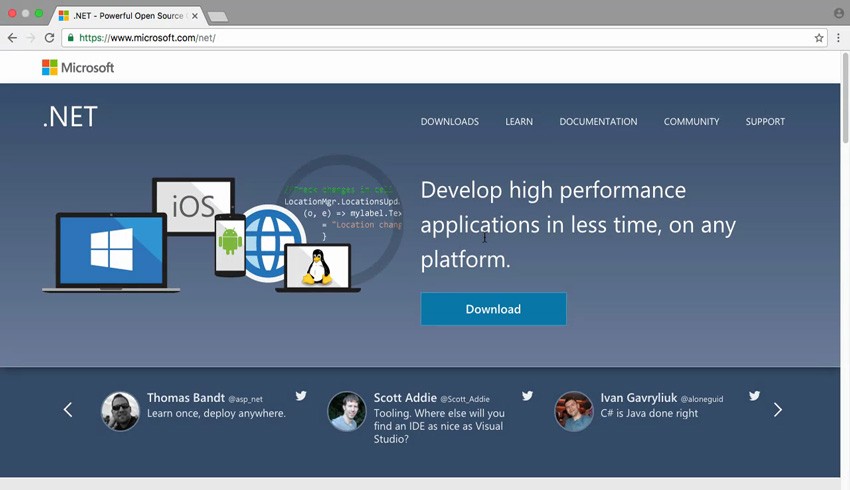This screenshot has width=850, height=490.
Task: Click 'C# is Java done right' quote
Action: pyautogui.click(x=649, y=413)
